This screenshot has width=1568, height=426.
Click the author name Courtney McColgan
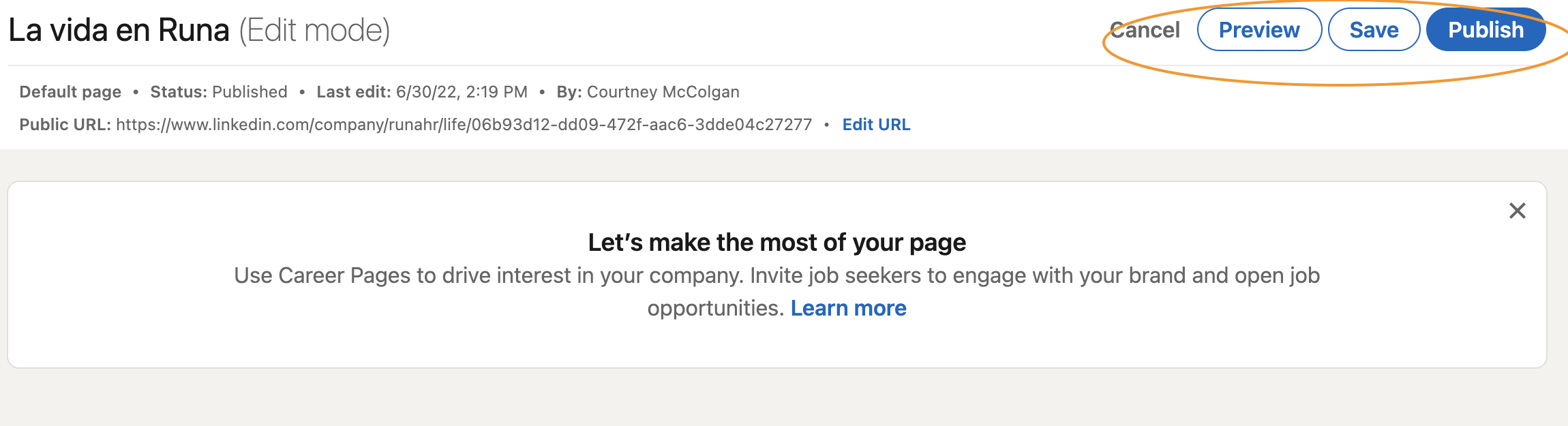[x=663, y=92]
